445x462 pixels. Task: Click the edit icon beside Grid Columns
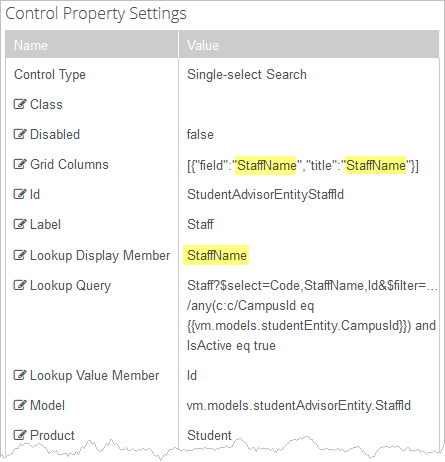tap(20, 164)
